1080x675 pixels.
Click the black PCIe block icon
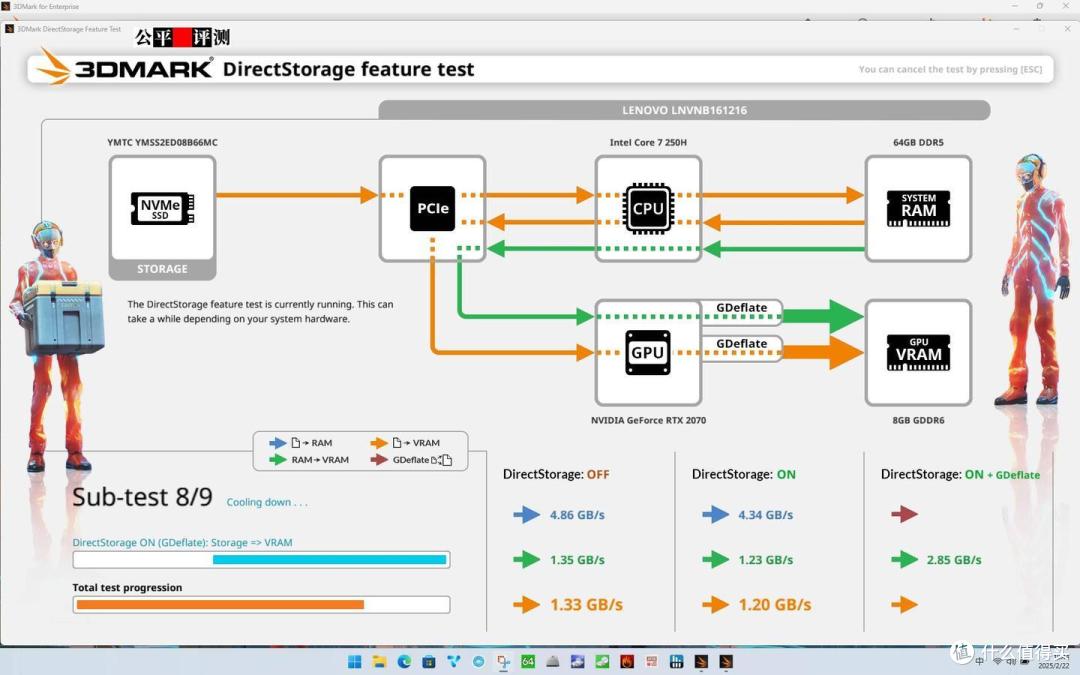433,208
